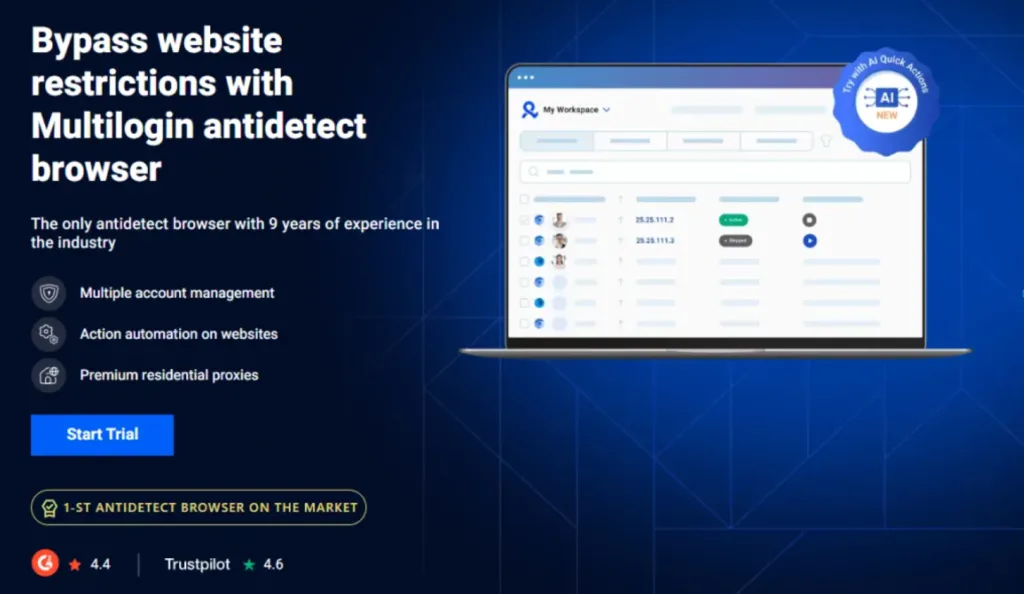Switch to the second tab in the mockup
1024x594 pixels.
[x=630, y=141]
